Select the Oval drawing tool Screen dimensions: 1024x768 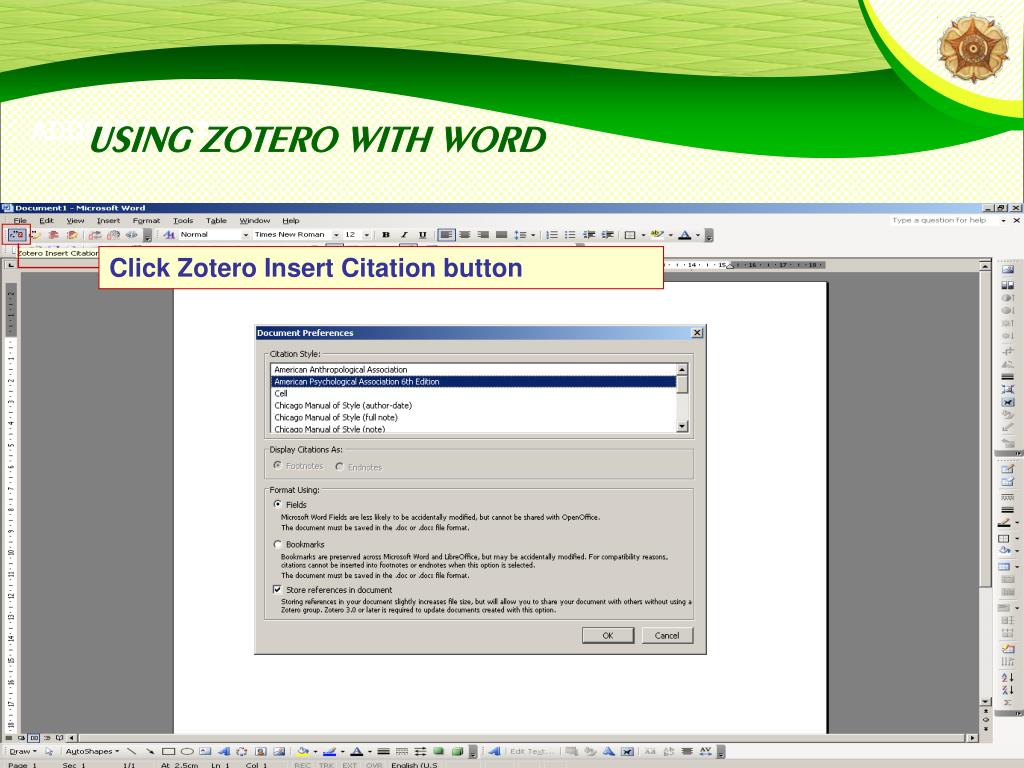(x=187, y=751)
